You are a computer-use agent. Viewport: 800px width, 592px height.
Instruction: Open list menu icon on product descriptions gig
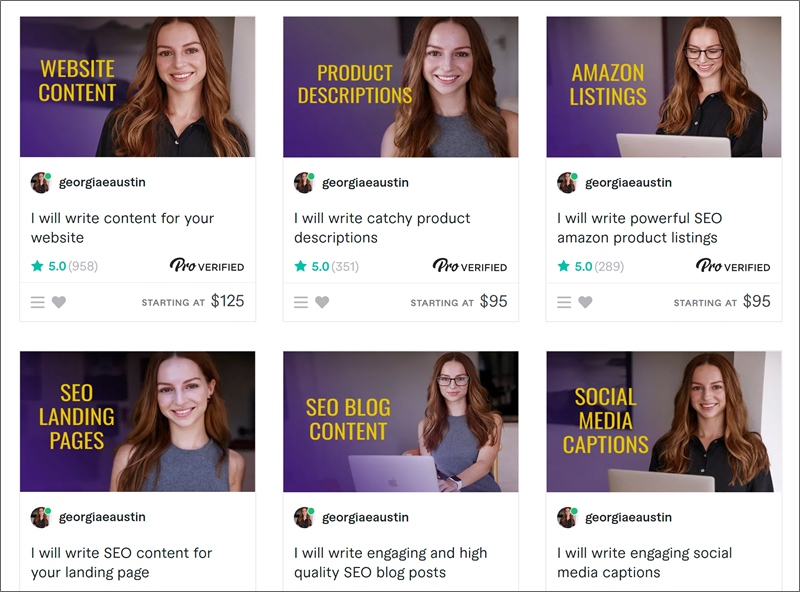[x=301, y=302]
